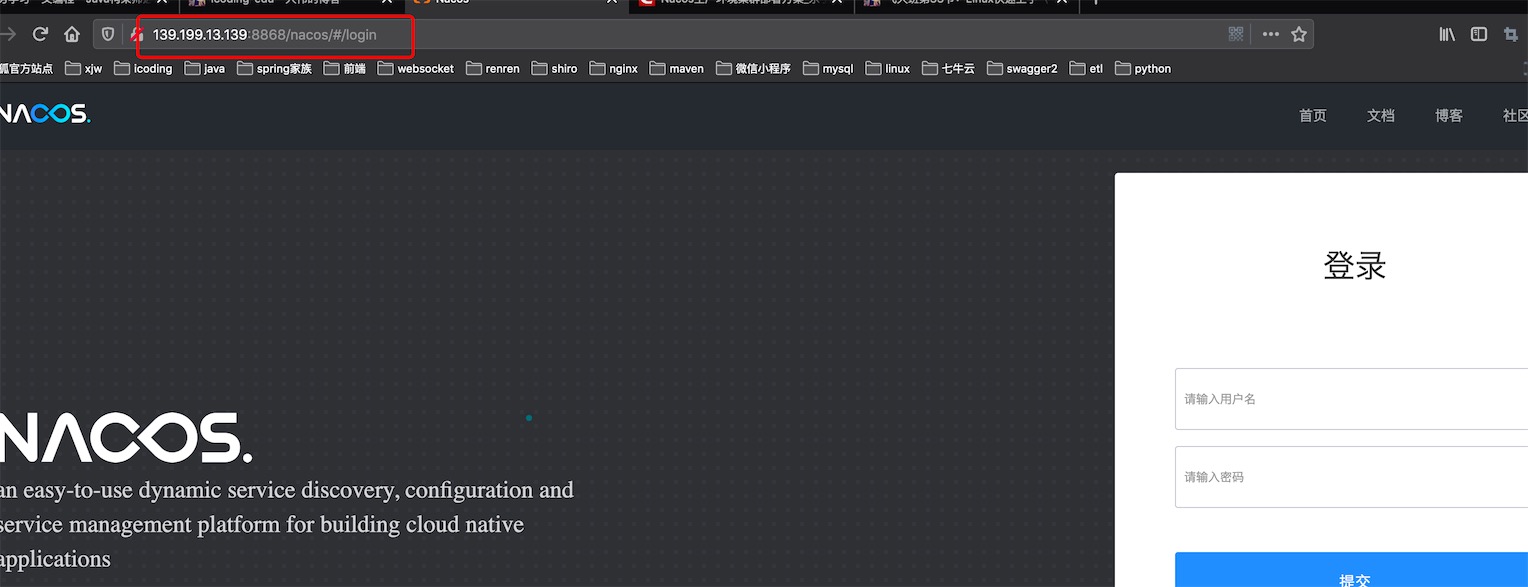Open the java bookmark folder

(204, 69)
